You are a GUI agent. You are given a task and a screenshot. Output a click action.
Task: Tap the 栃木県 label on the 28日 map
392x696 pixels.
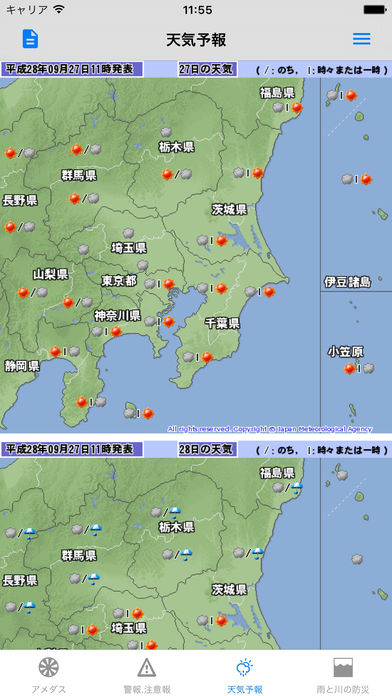click(176, 527)
